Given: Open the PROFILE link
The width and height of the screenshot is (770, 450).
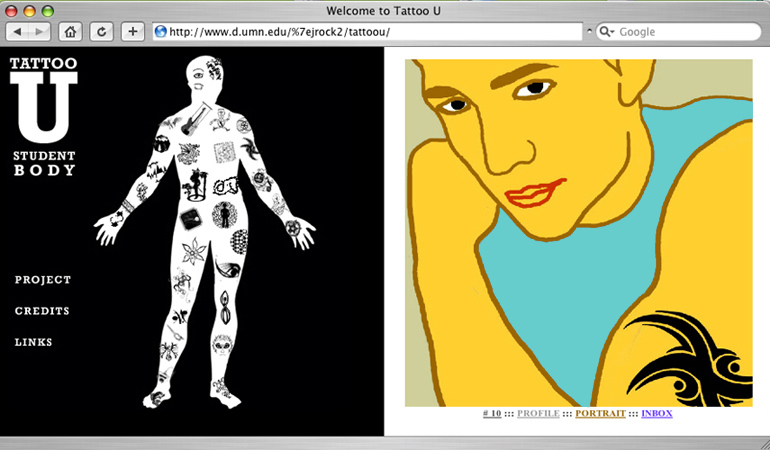Looking at the screenshot, I should 538,413.
